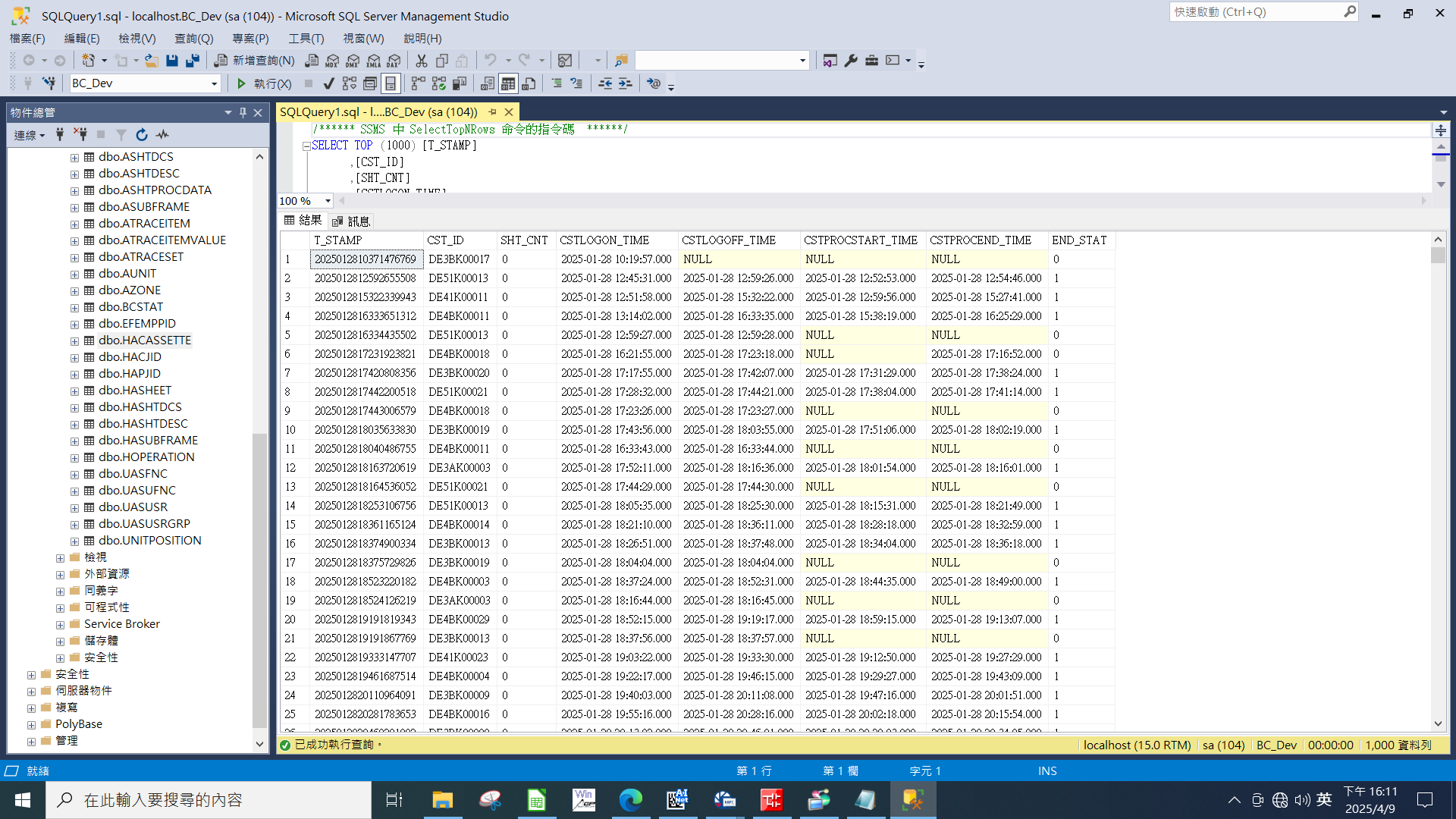Screen dimensions: 1456x819
Task: Click the 新增查詢(N) button
Action: [255, 61]
